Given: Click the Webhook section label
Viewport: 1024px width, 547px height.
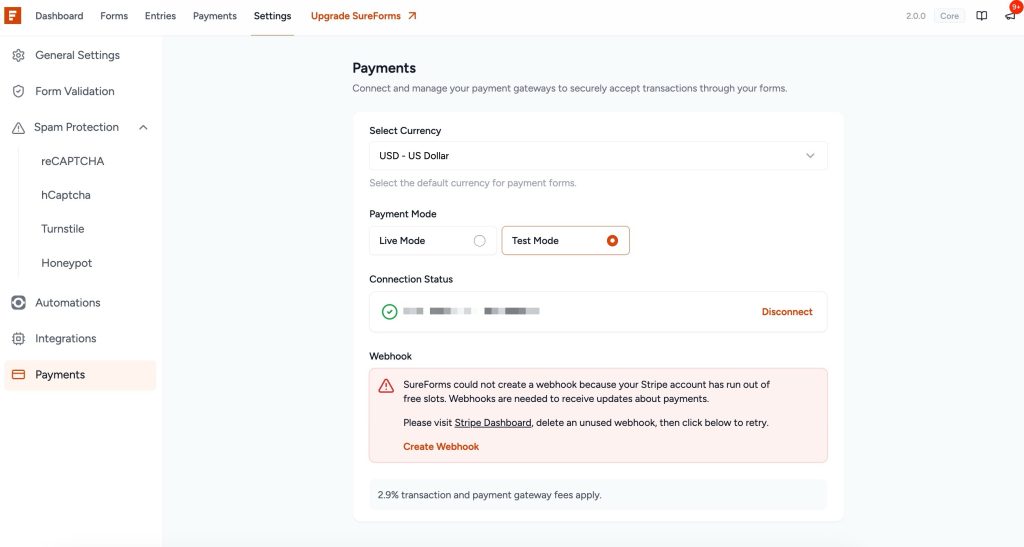Looking at the screenshot, I should pos(391,356).
